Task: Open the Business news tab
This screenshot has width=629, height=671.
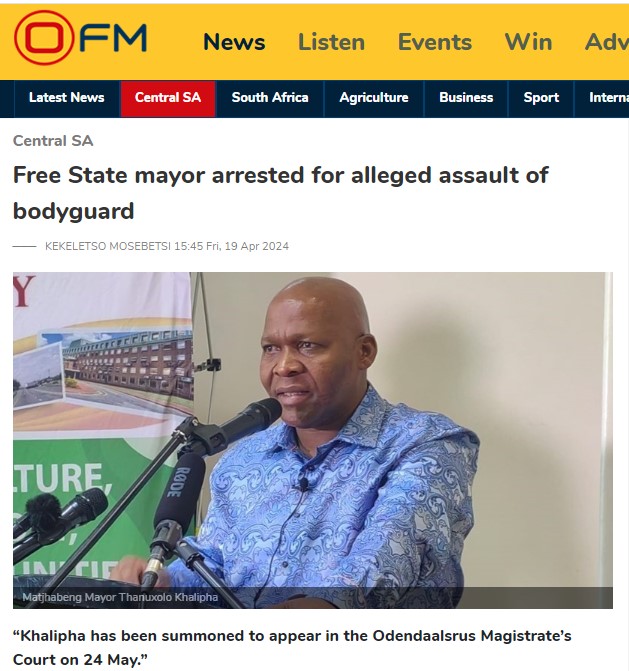Action: (466, 98)
